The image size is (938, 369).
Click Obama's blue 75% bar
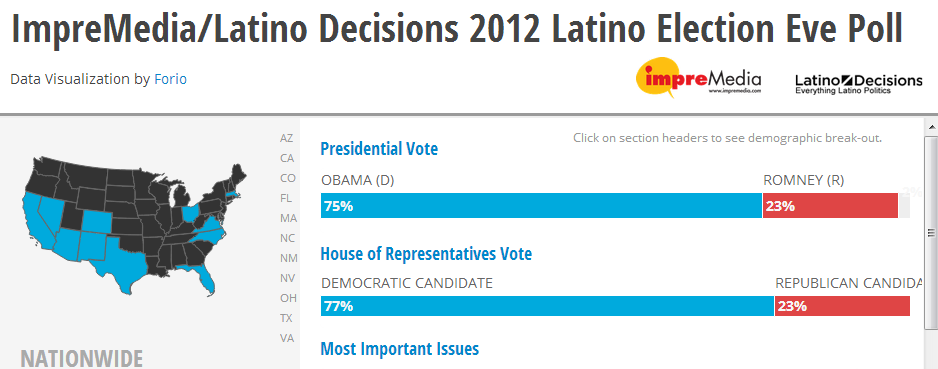(x=541, y=206)
